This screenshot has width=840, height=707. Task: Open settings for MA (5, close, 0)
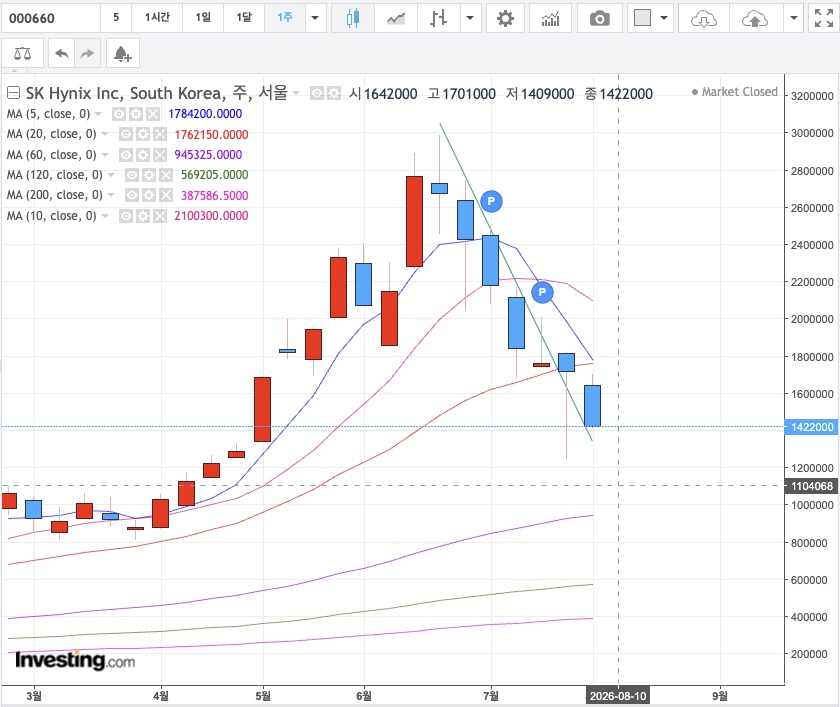(x=136, y=114)
